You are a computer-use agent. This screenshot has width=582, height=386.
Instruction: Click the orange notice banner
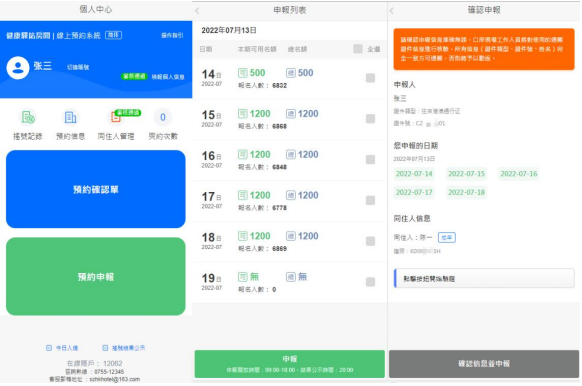[x=484, y=49]
